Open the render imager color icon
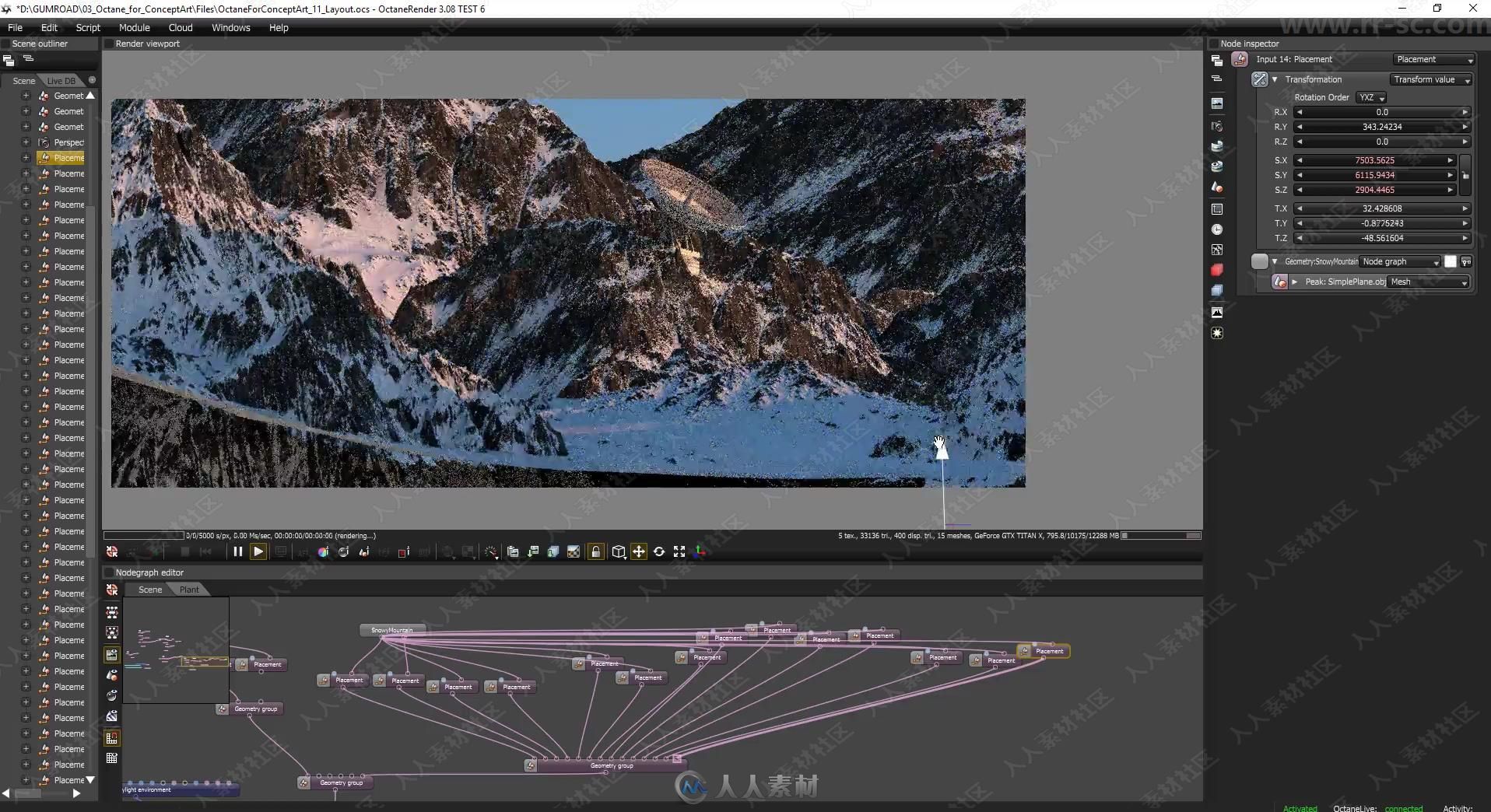Viewport: 1491px width, 812px height. coord(323,551)
